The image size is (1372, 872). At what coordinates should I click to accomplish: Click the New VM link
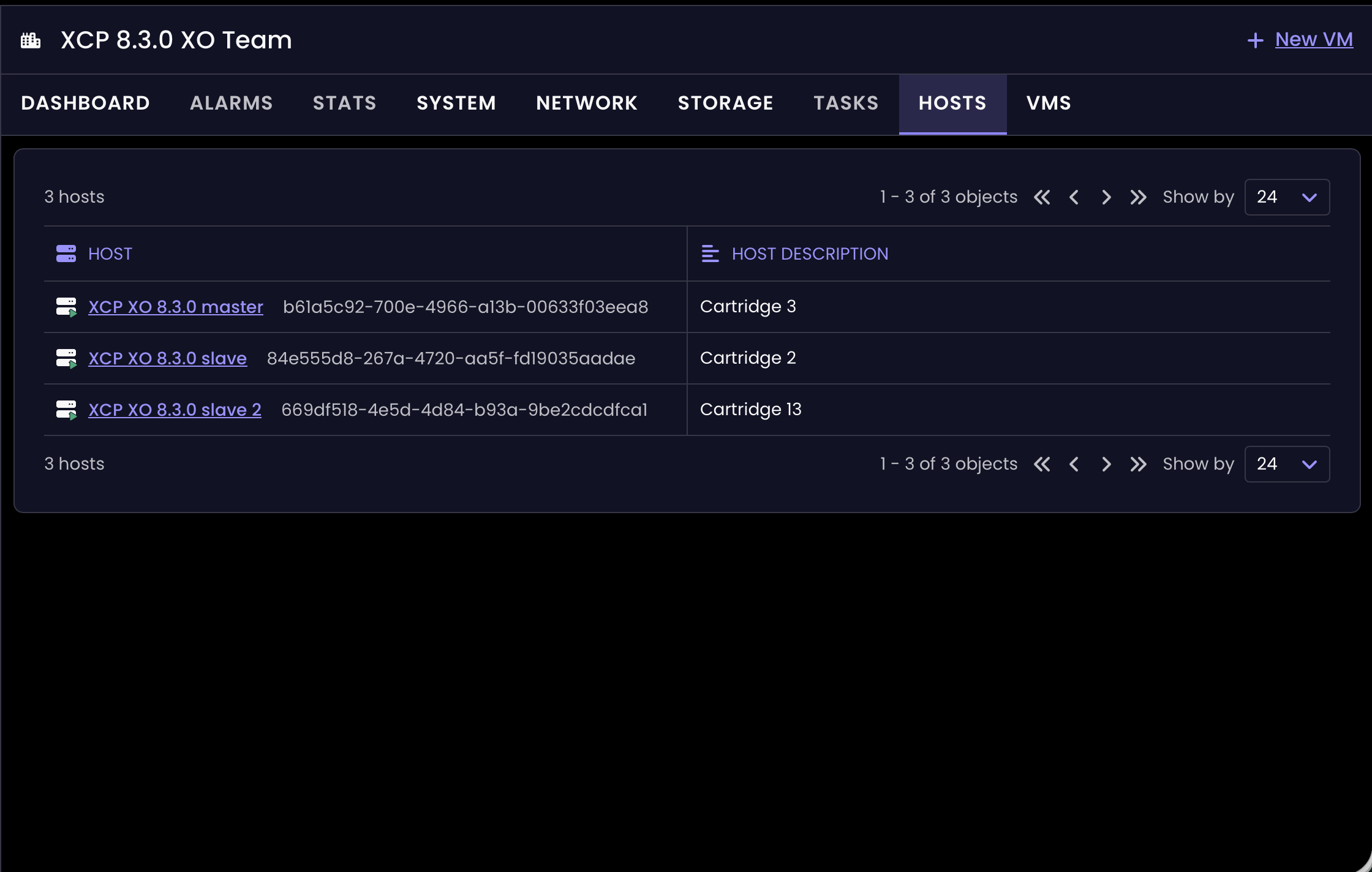click(1314, 39)
